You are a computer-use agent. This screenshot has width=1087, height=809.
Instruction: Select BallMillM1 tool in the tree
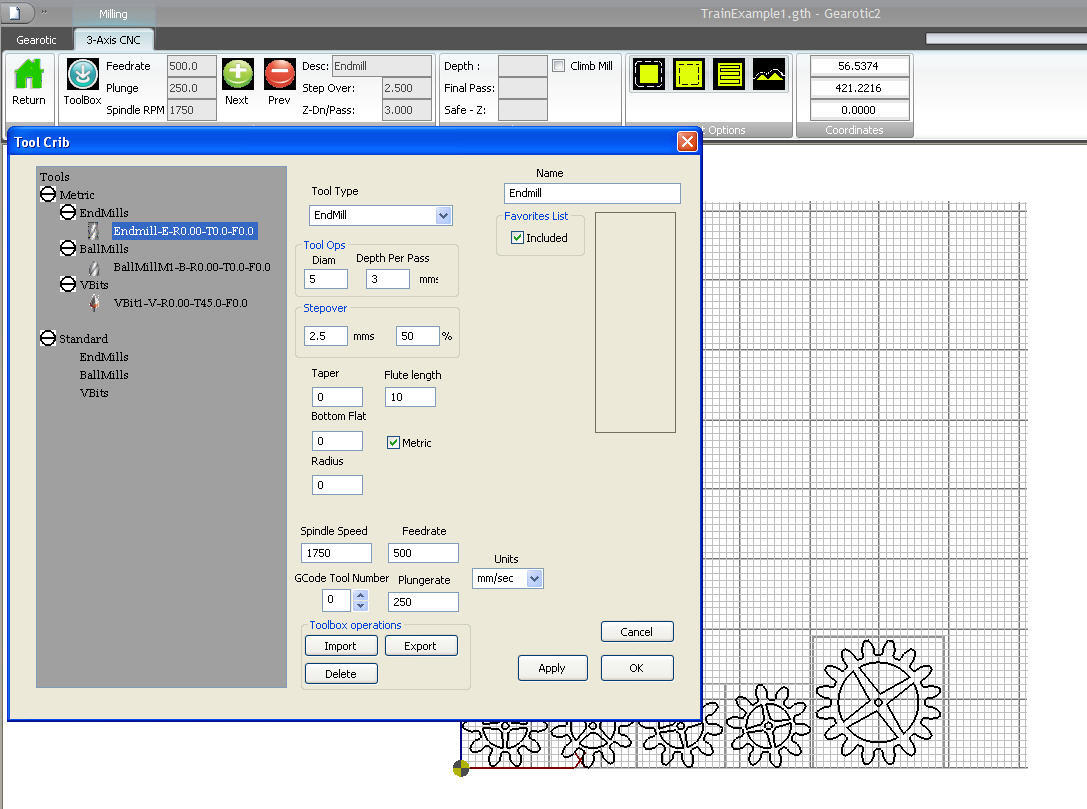click(191, 267)
